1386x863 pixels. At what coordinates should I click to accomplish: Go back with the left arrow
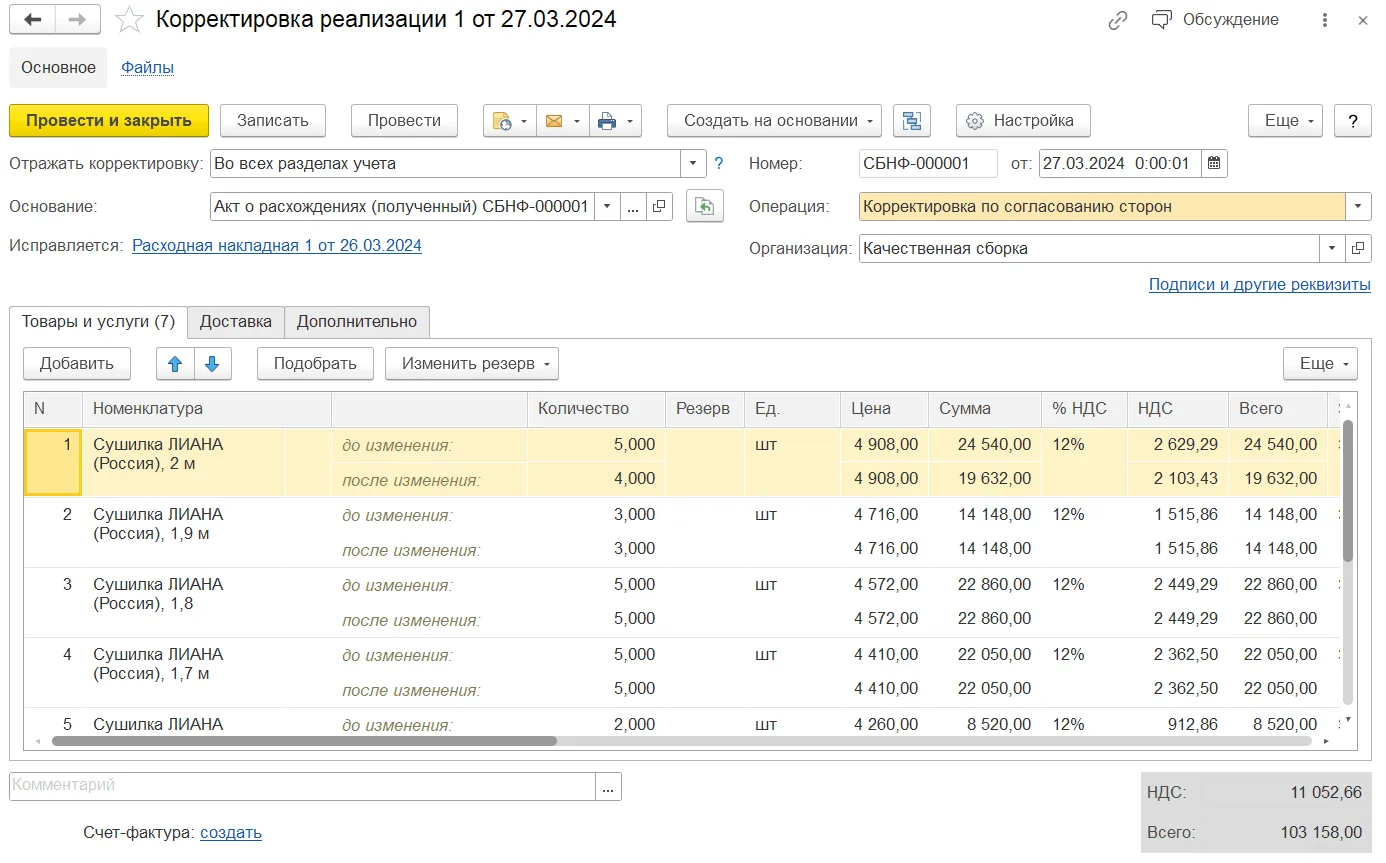[32, 19]
